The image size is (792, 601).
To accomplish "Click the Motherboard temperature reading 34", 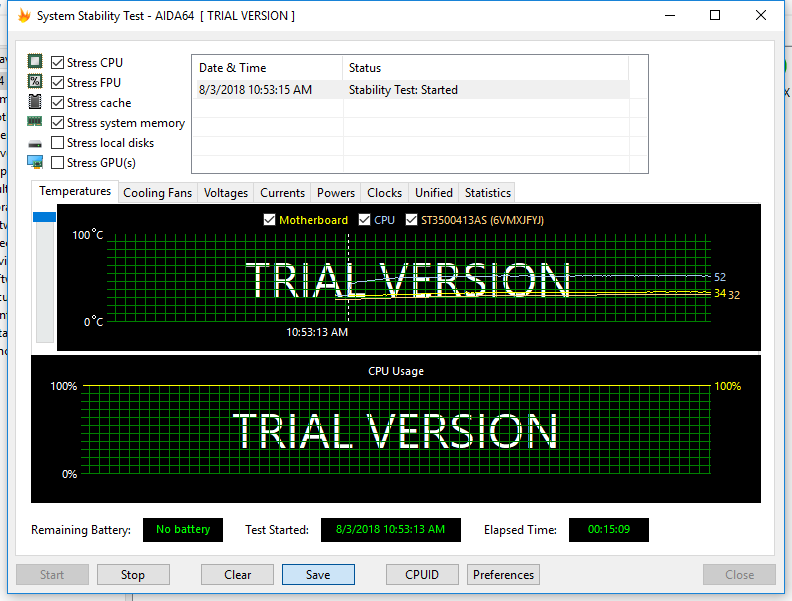I will (x=720, y=293).
